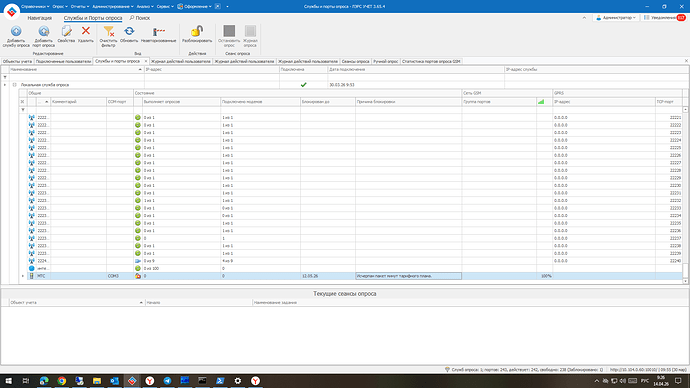Open Отчеты menu
The height and width of the screenshot is (388, 690).
click(x=80, y=7)
